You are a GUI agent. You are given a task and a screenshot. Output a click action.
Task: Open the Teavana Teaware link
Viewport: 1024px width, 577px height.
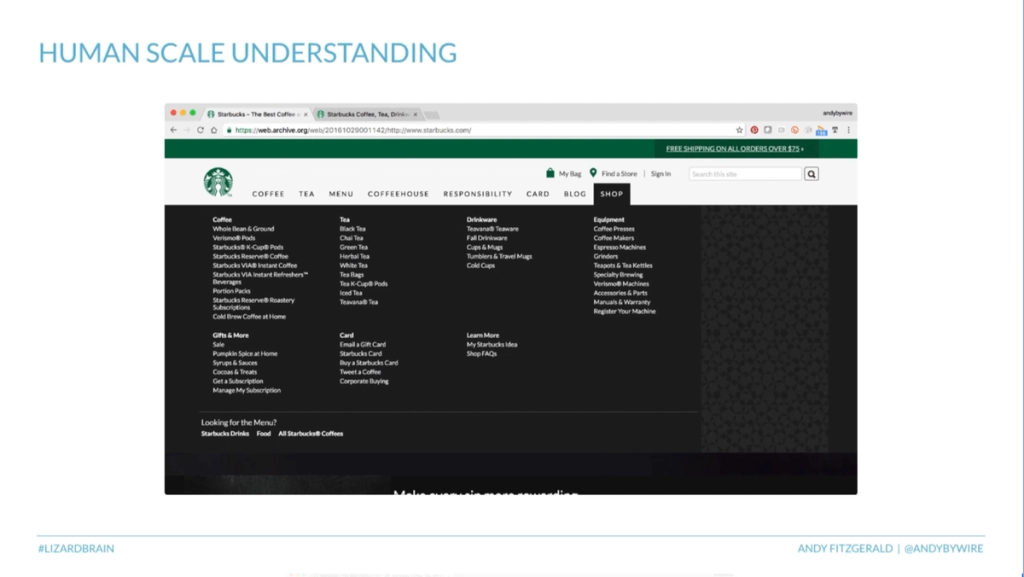(492, 229)
